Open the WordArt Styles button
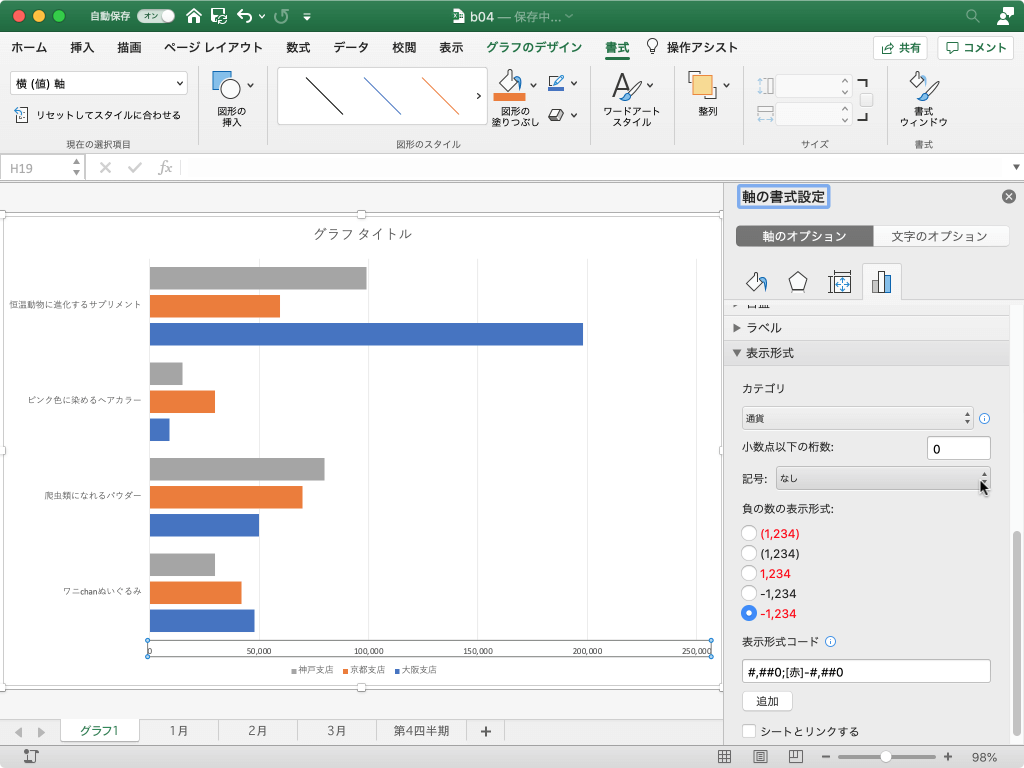The image size is (1024, 768). [x=631, y=99]
